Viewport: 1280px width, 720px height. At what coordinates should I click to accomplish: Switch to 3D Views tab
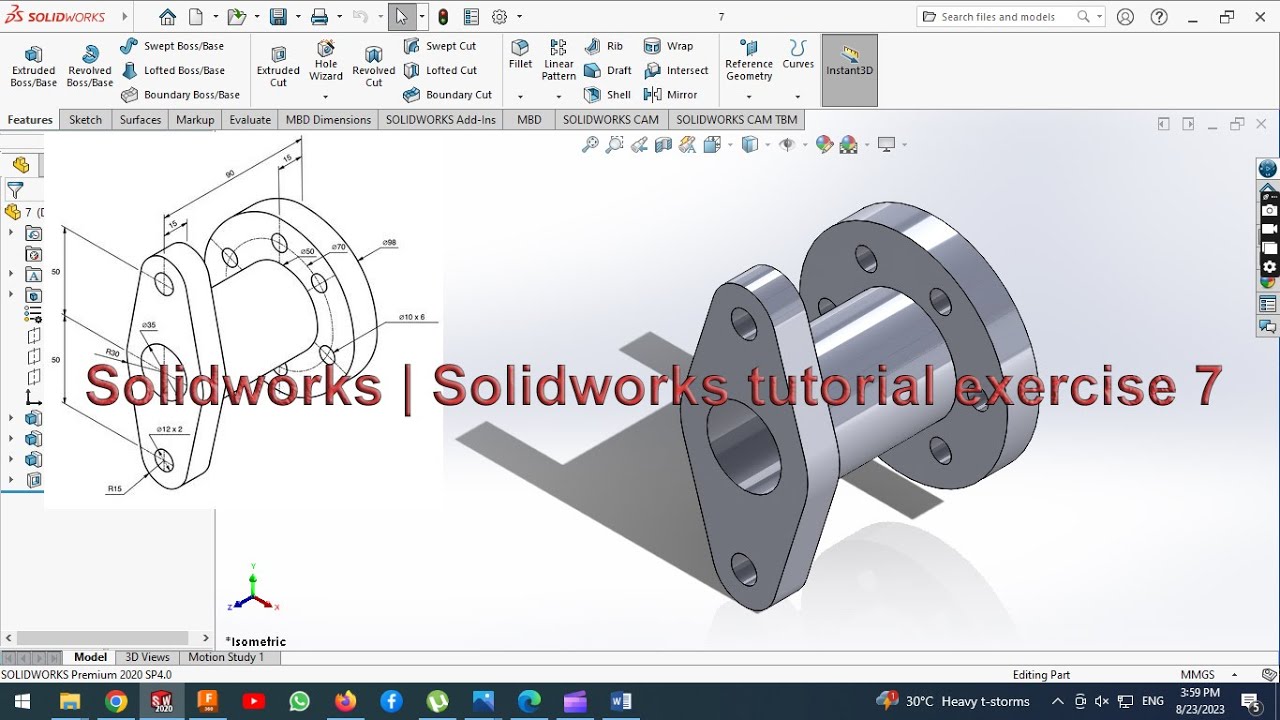coord(147,657)
